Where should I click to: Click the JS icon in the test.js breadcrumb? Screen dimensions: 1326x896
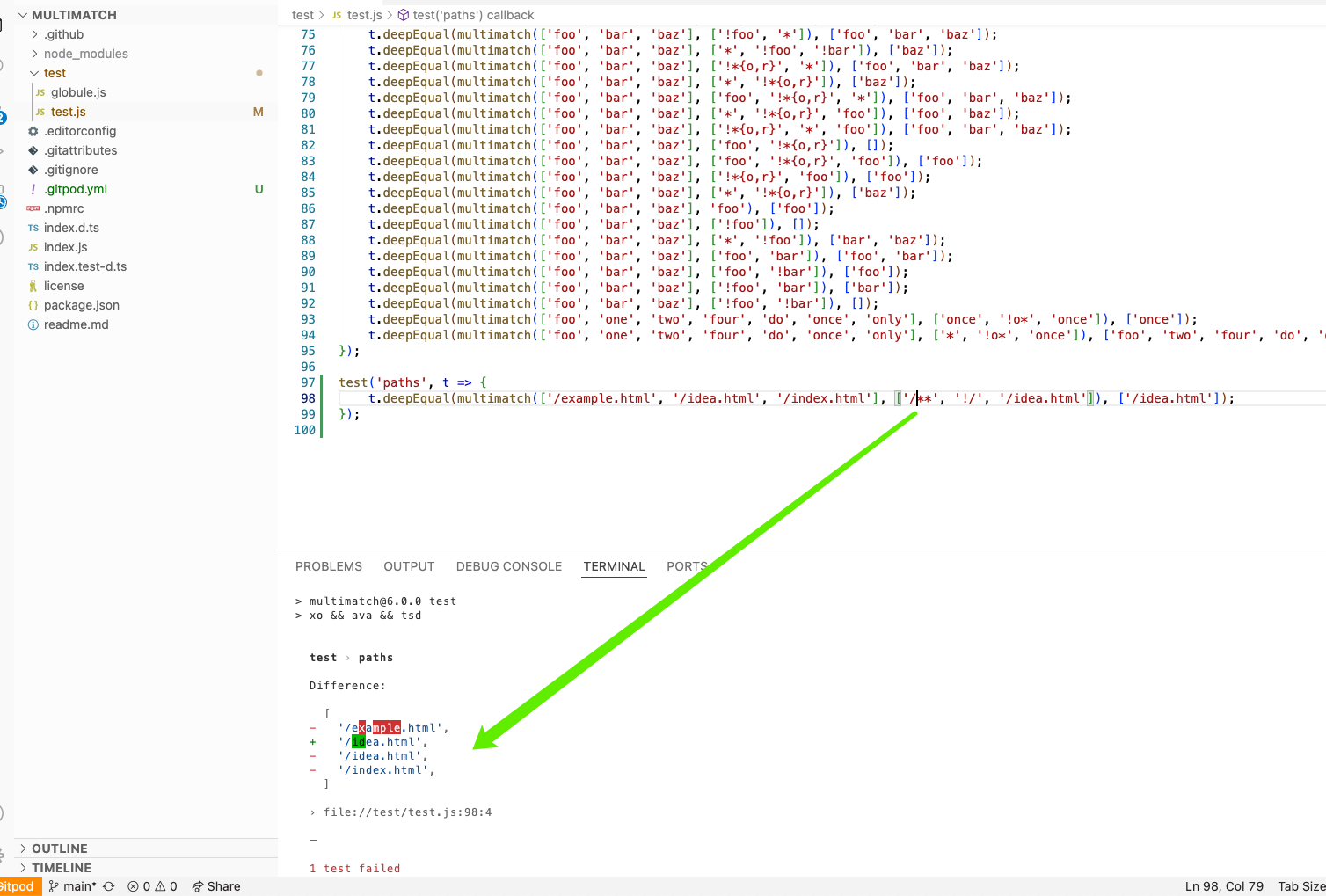pyautogui.click(x=335, y=15)
